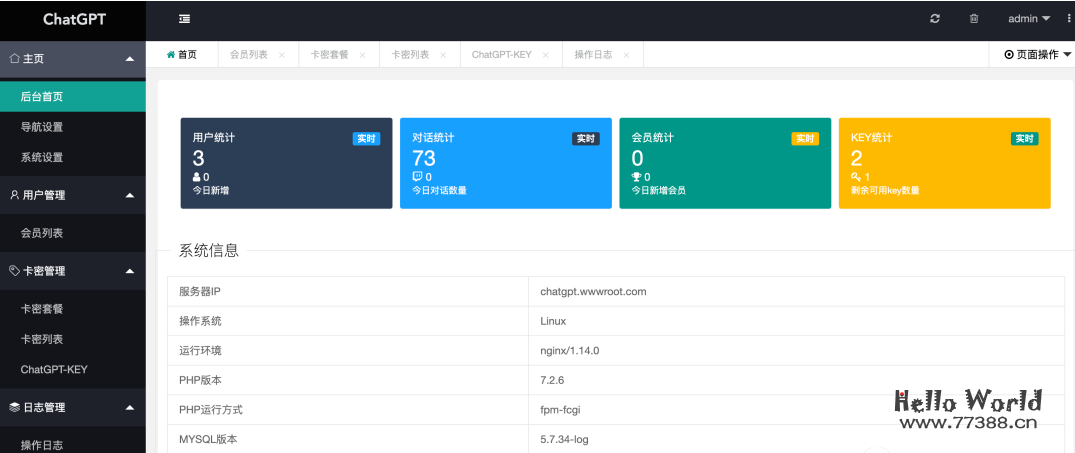Switch to the ChatGPT-KEY tab

(x=501, y=55)
